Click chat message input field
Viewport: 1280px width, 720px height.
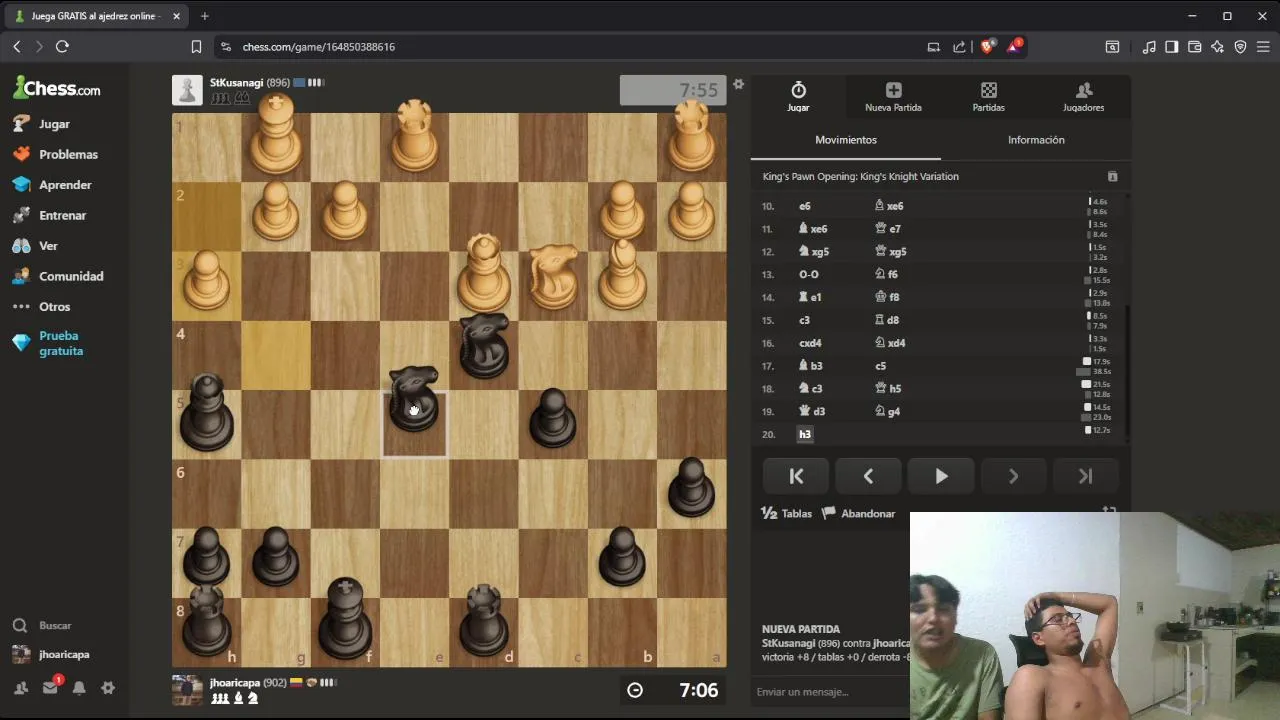point(830,692)
